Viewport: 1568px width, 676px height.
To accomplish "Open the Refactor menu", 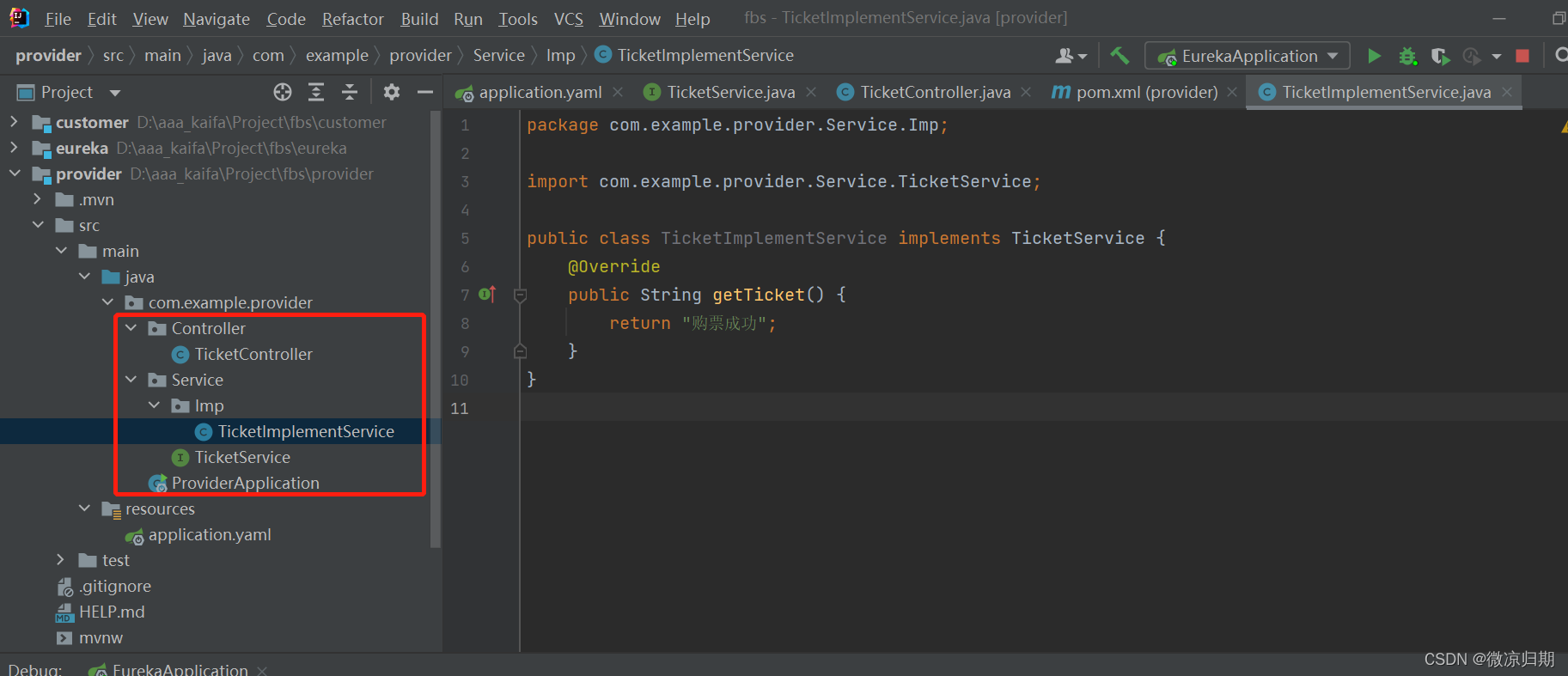I will tap(352, 19).
